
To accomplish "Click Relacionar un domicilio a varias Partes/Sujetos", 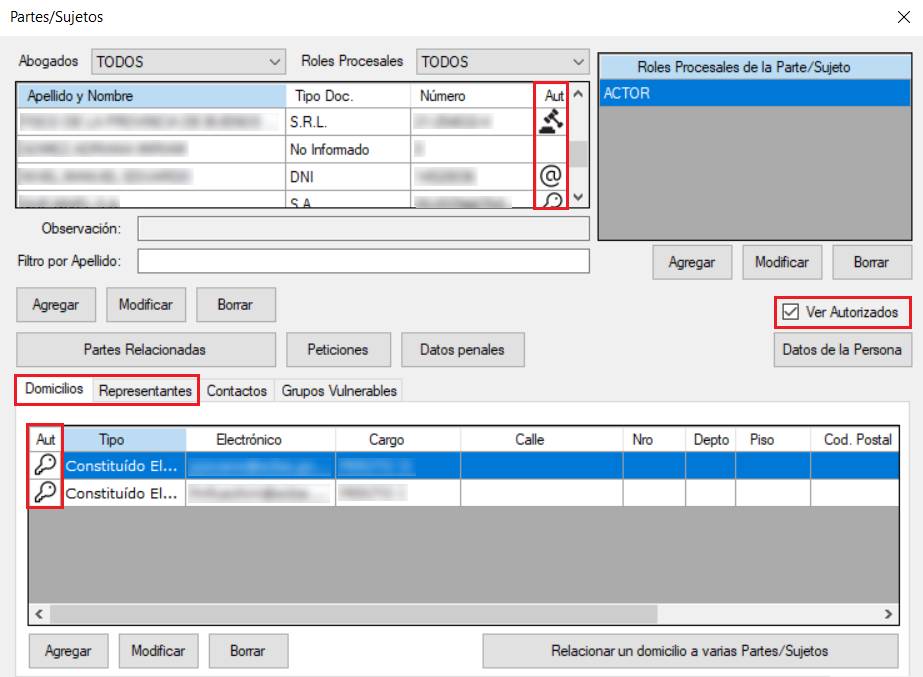I will click(689, 651).
